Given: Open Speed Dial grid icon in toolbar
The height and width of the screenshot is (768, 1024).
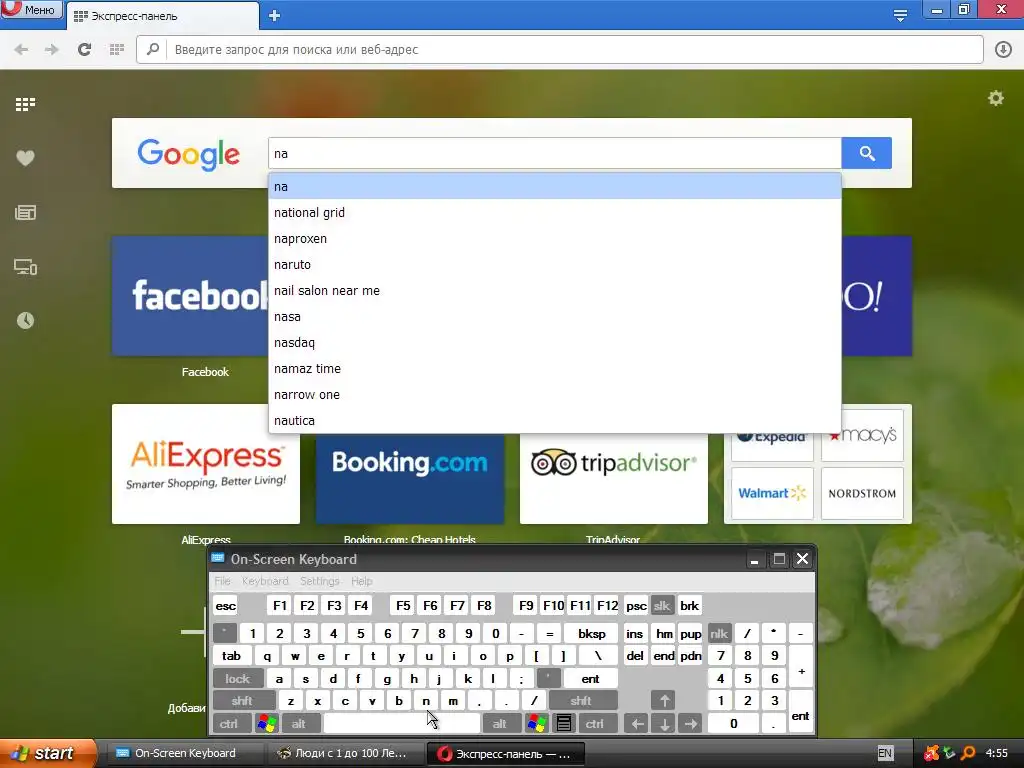Looking at the screenshot, I should [x=116, y=50].
